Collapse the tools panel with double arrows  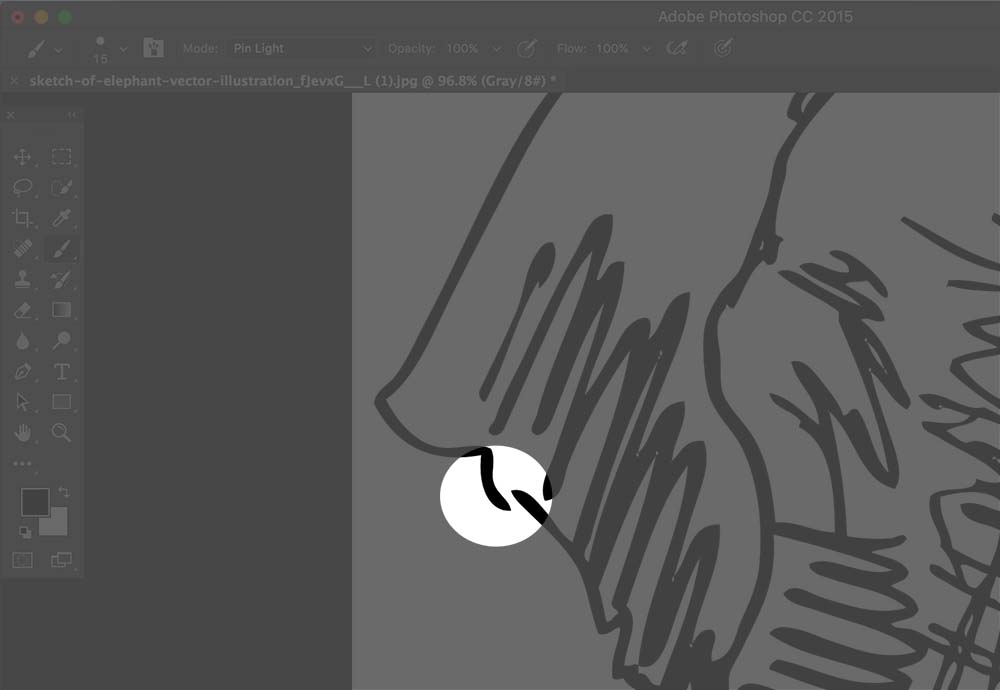pos(71,116)
